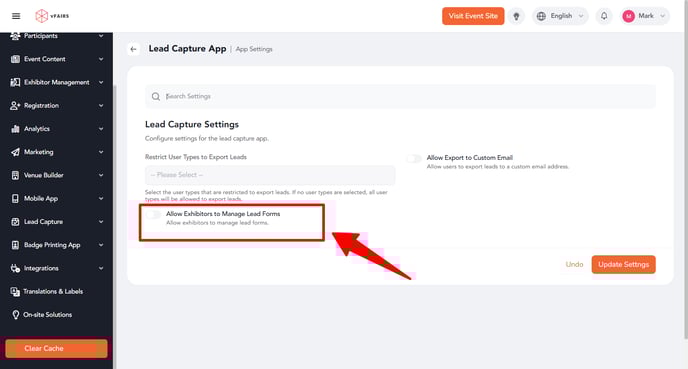
Task: Open the hamburger menu icon
Action: [x=16, y=16]
